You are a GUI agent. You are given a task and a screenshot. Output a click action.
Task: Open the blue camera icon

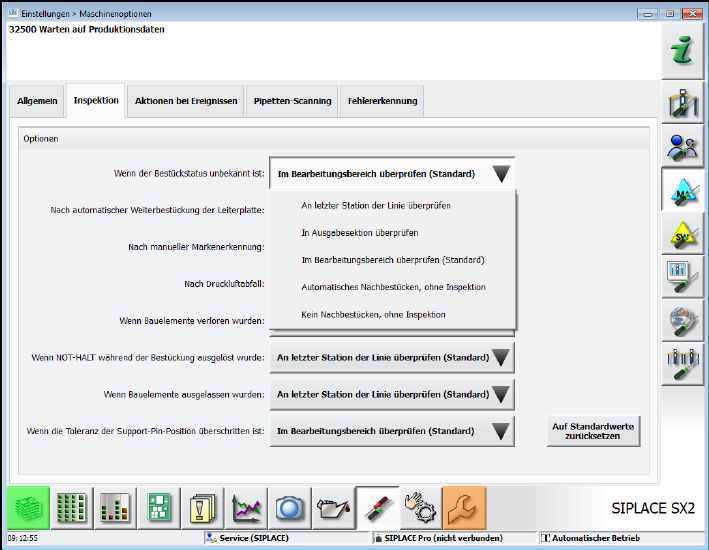point(289,508)
